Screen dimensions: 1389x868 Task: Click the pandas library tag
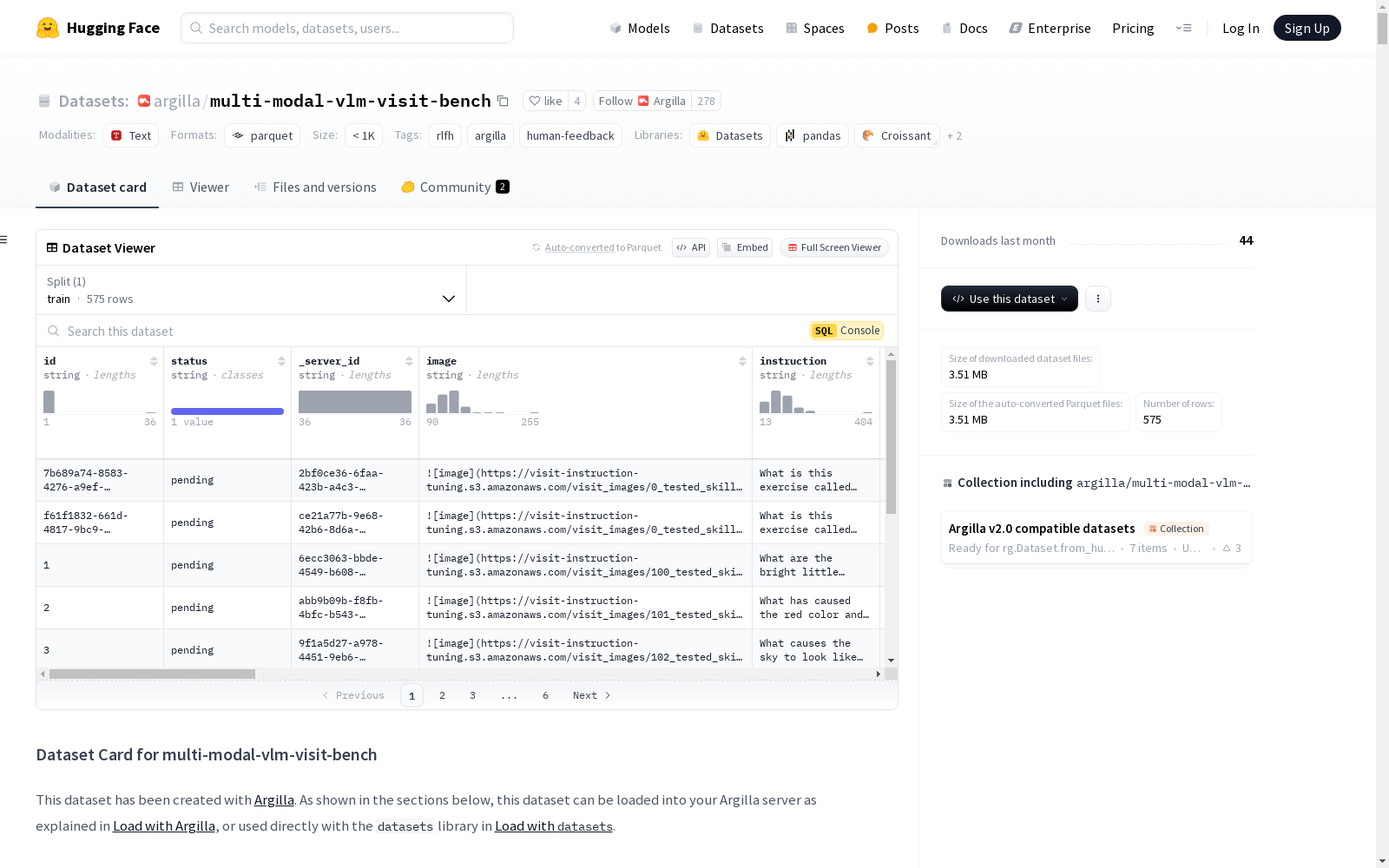point(813,135)
